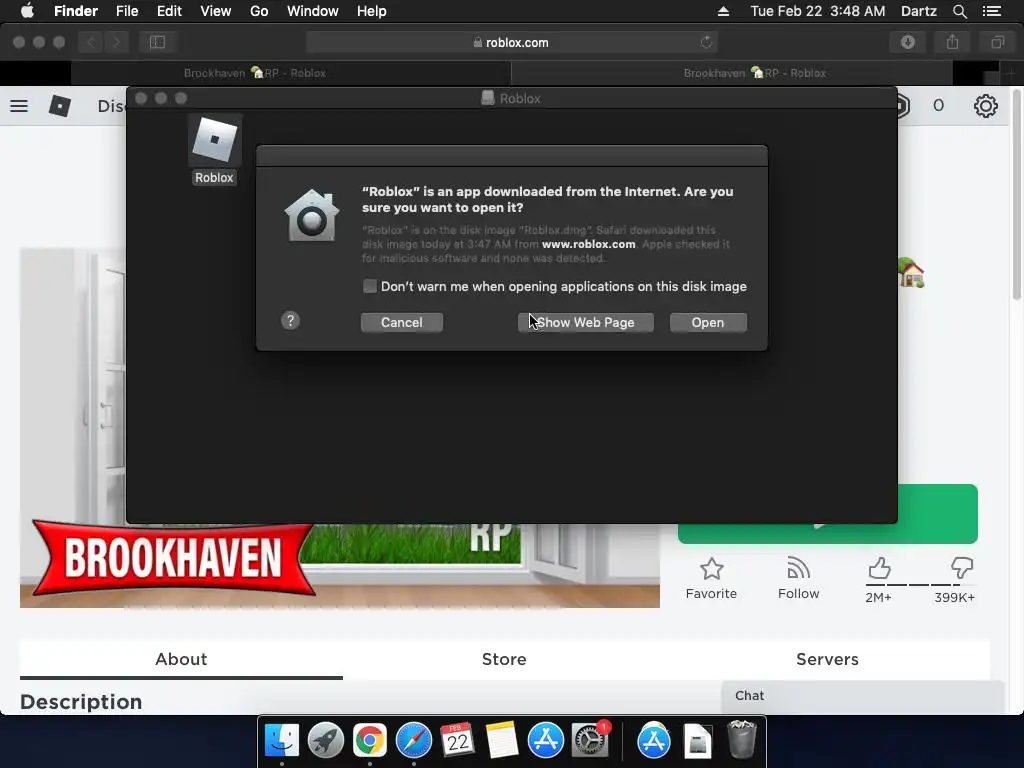Open Notes from the Dock
Image resolution: width=1024 pixels, height=768 pixels.
502,741
